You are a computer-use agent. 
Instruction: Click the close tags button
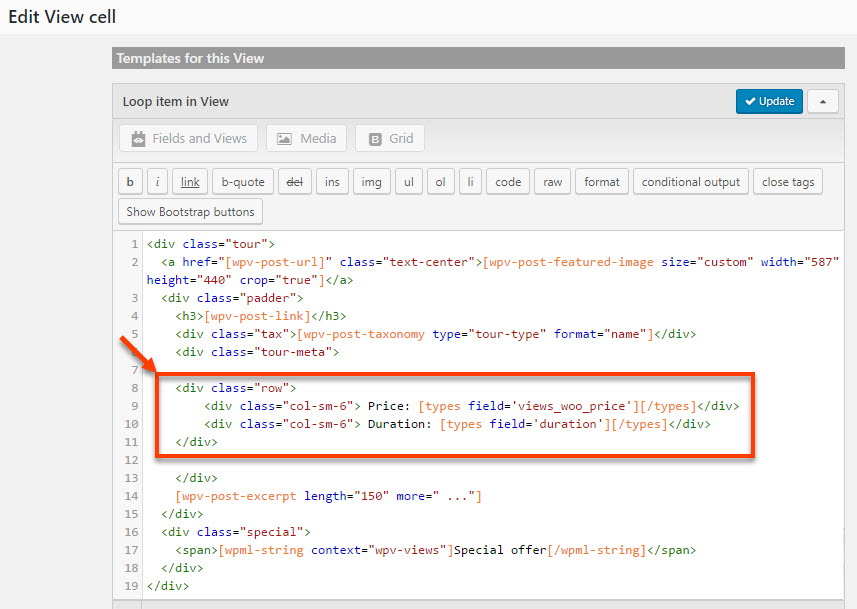(788, 181)
